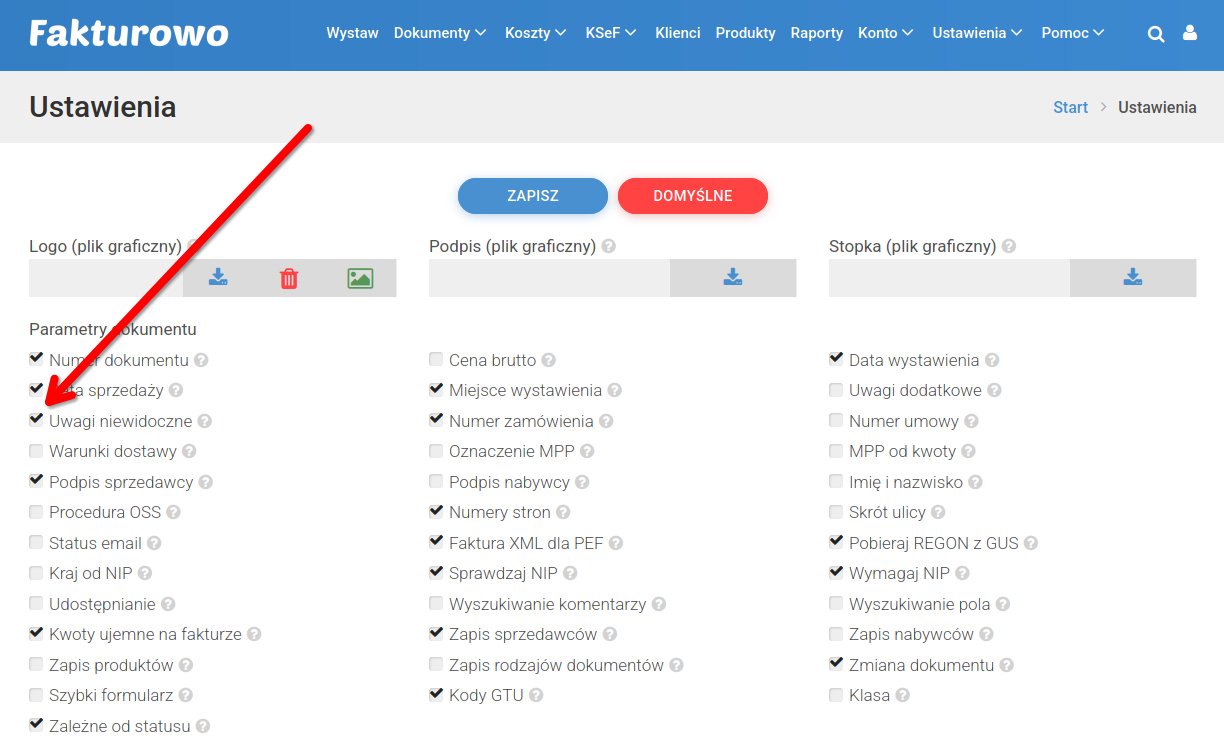Screen dimensions: 1224x752
Task: Click the search magnifier icon in header
Action: click(1156, 34)
